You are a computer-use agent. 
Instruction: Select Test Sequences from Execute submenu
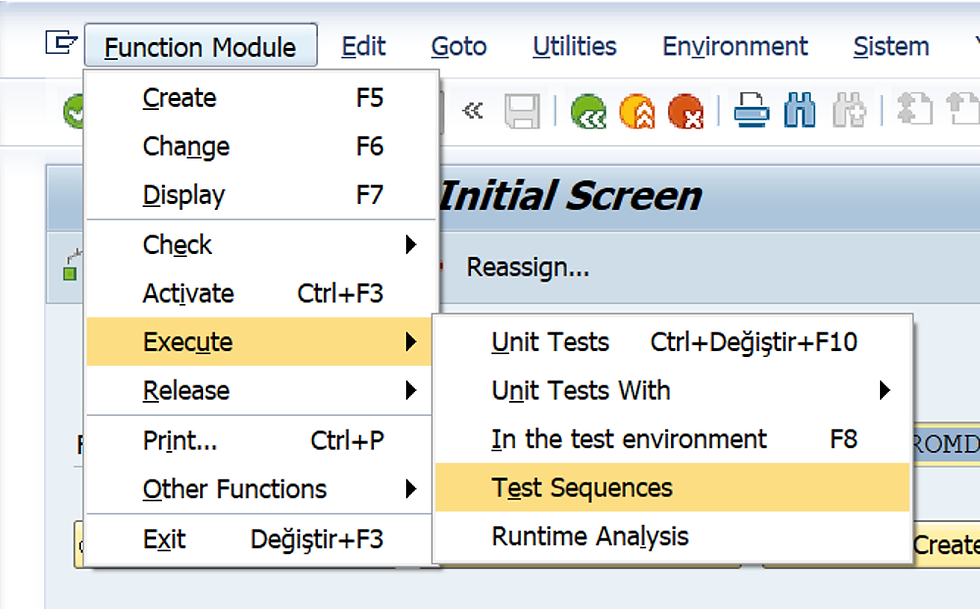point(582,488)
